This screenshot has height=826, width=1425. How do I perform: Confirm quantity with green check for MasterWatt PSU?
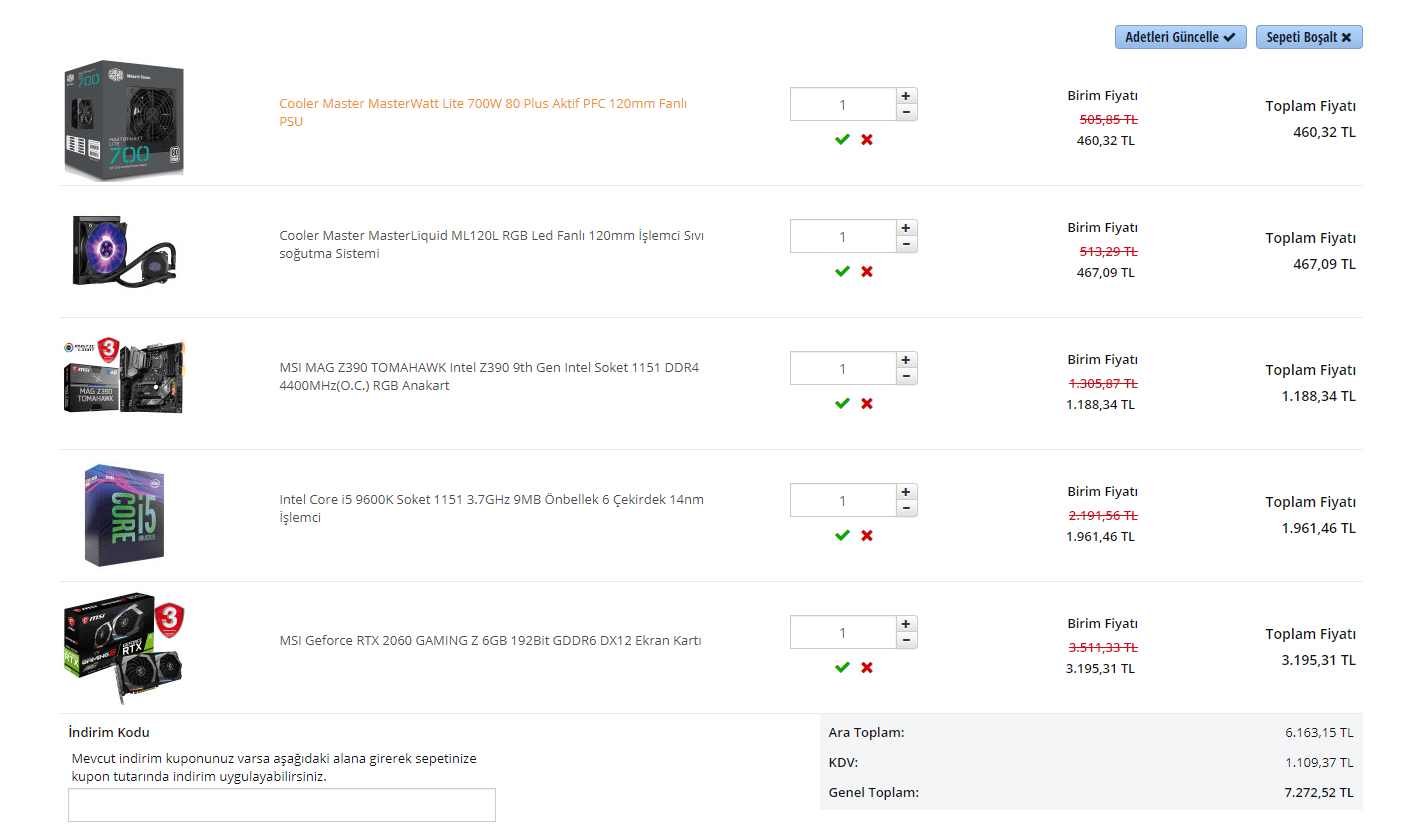tap(842, 139)
